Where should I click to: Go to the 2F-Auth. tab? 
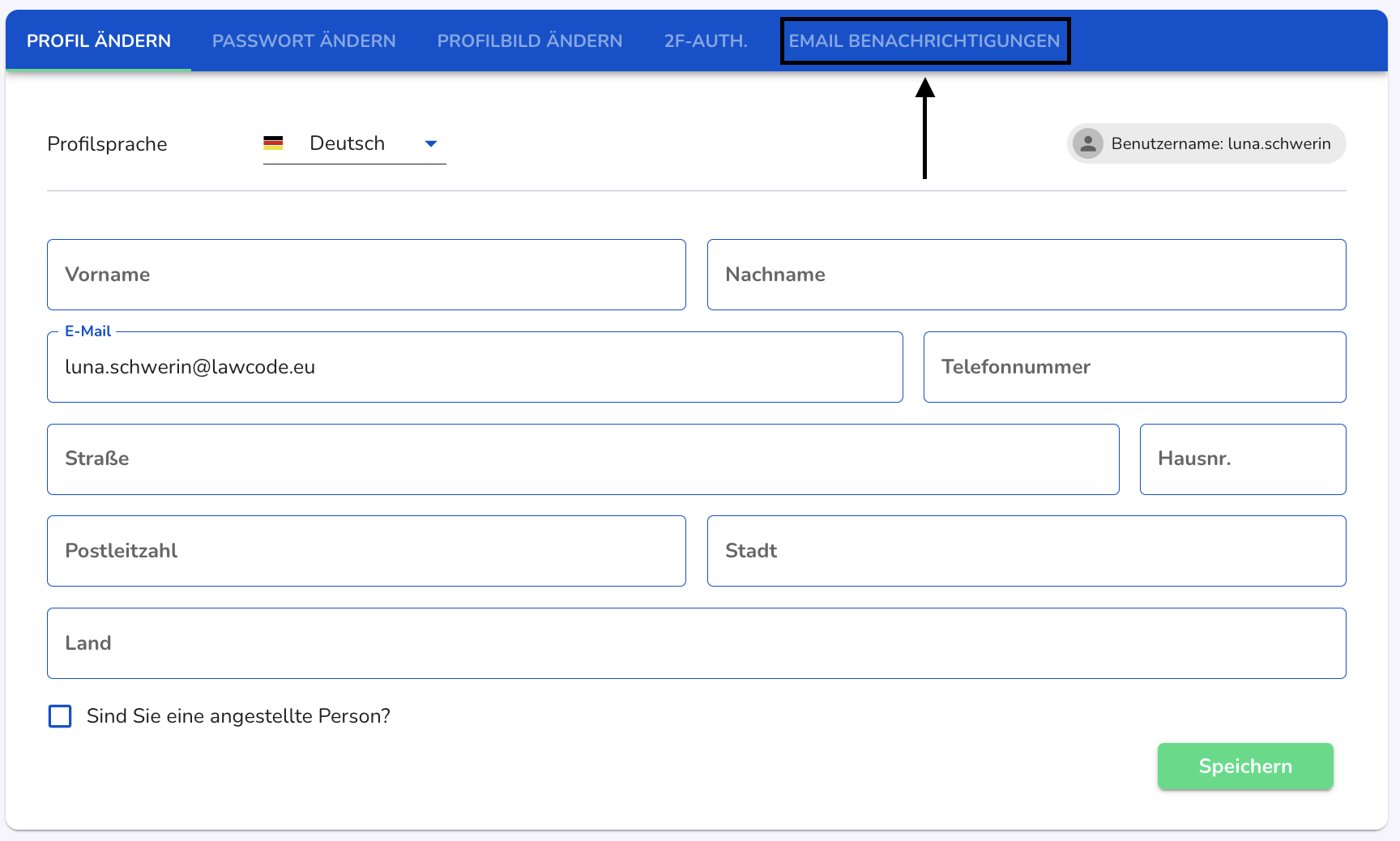(x=706, y=41)
